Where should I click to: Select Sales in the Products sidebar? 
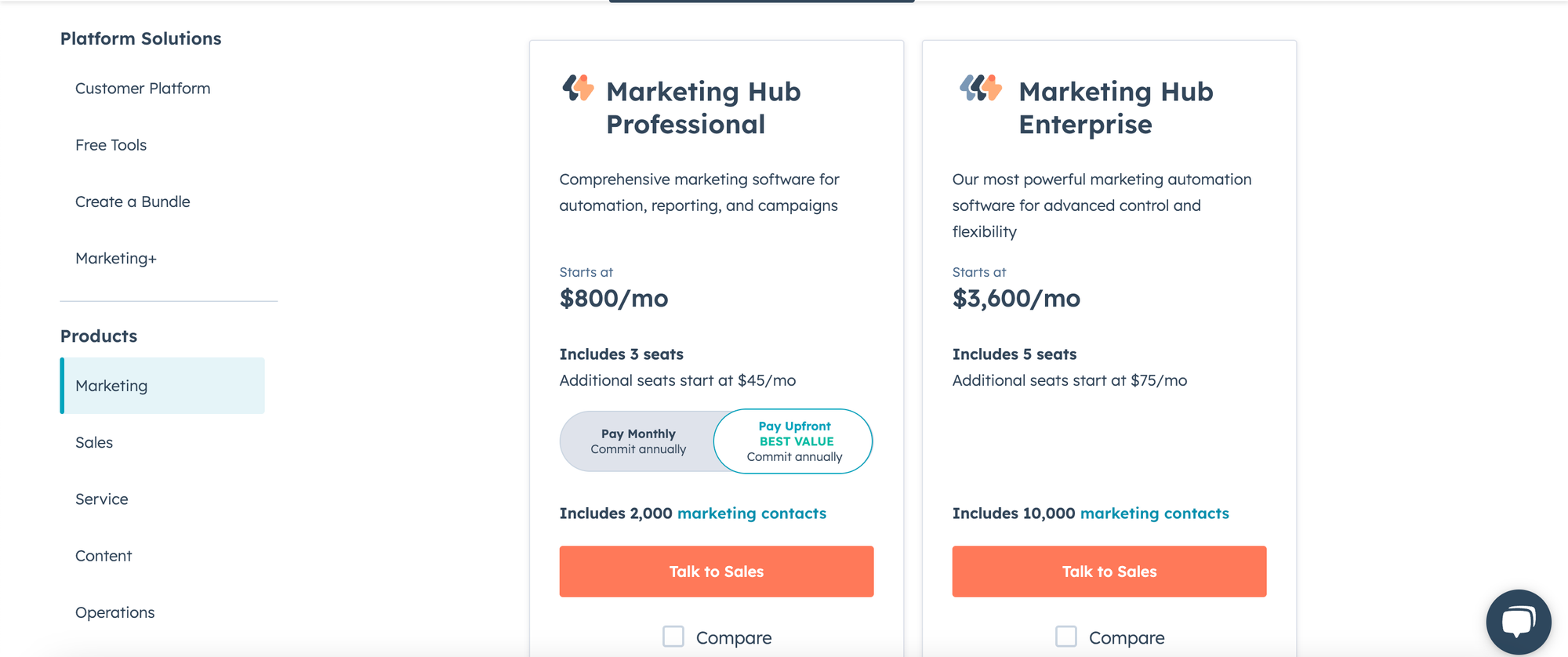click(x=93, y=442)
